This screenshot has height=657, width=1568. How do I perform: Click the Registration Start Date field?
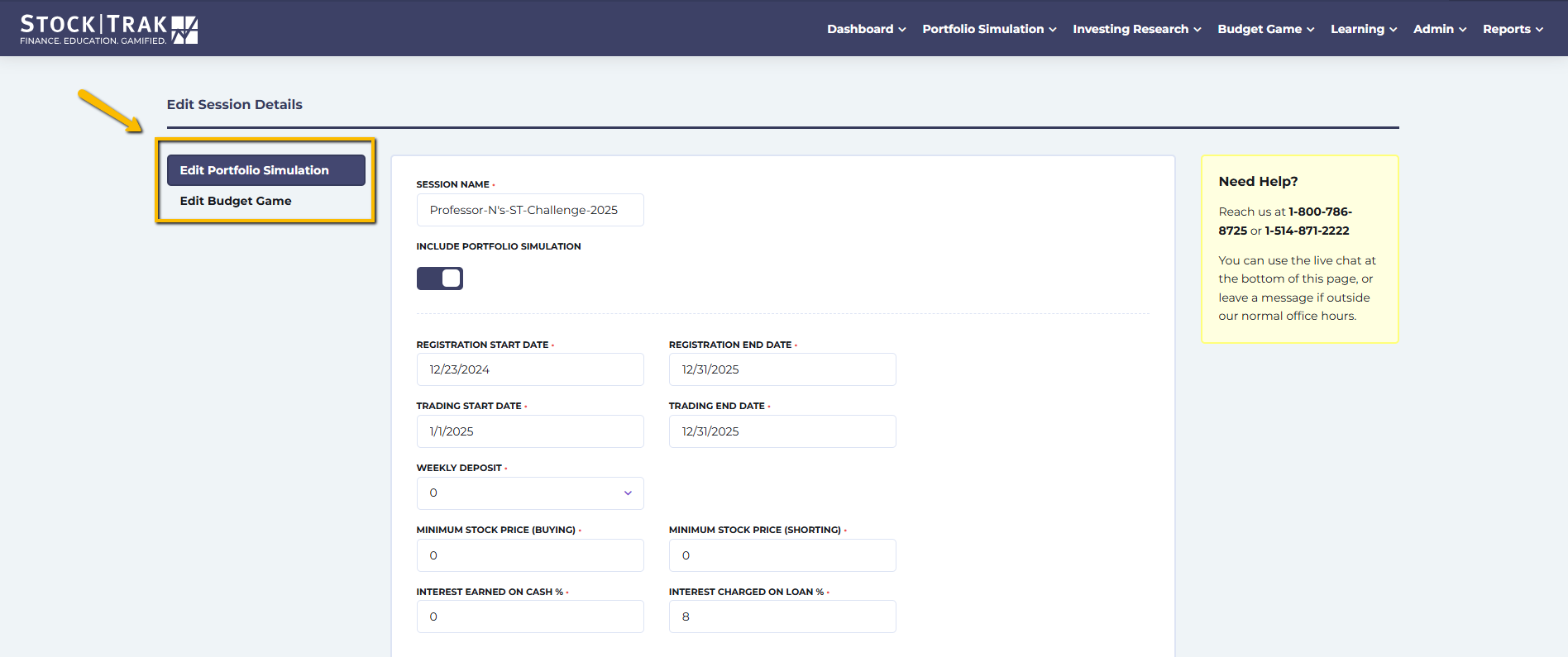(x=530, y=369)
